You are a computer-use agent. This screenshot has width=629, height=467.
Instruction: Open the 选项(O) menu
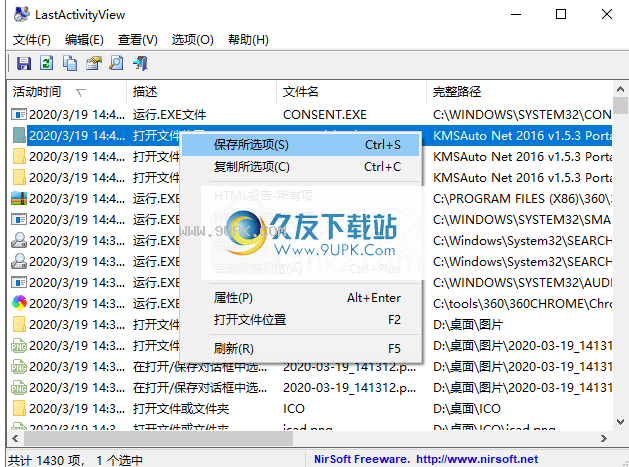[x=193, y=40]
